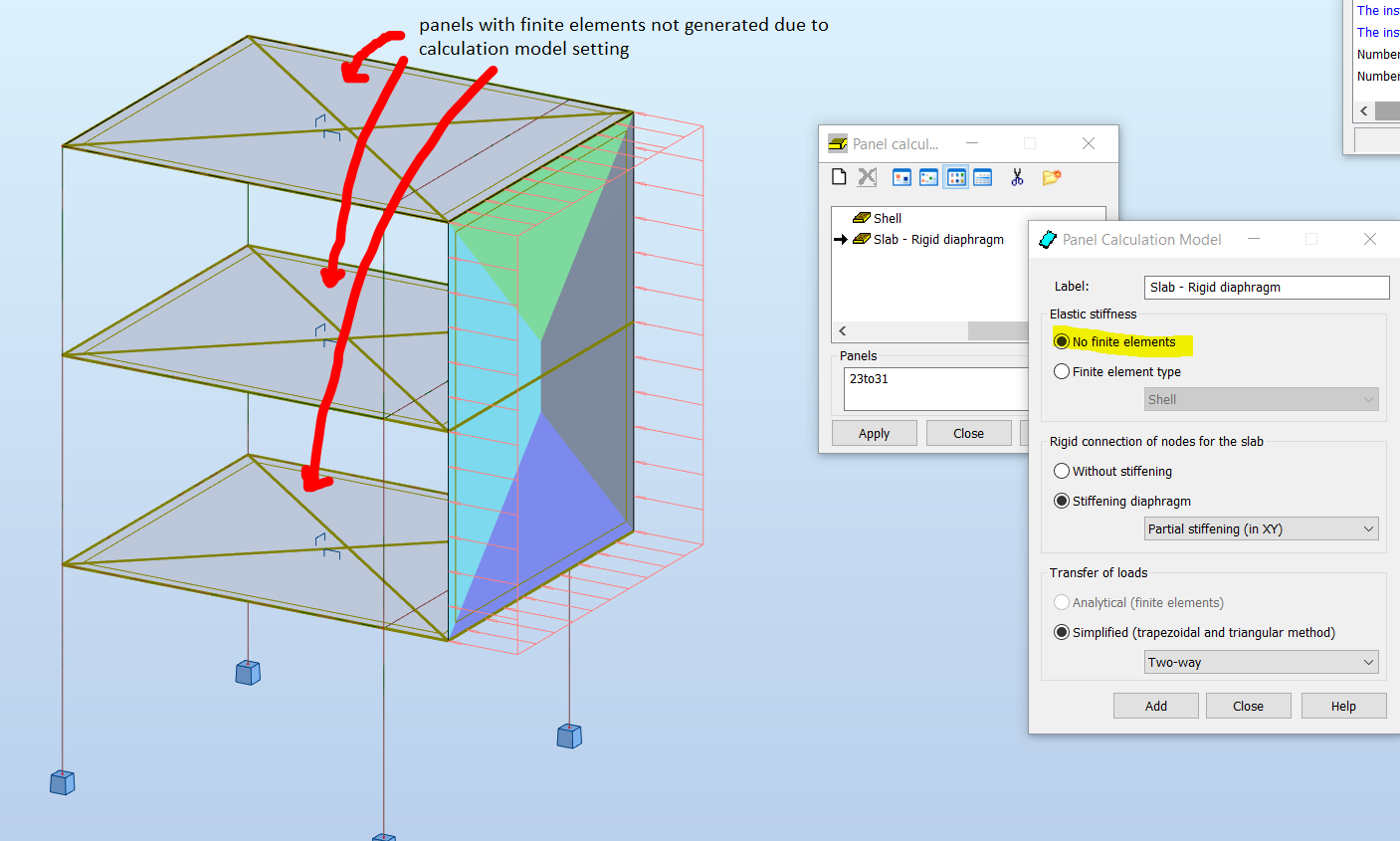Select the Finite element type option
The width and height of the screenshot is (1400, 841).
[1062, 370]
